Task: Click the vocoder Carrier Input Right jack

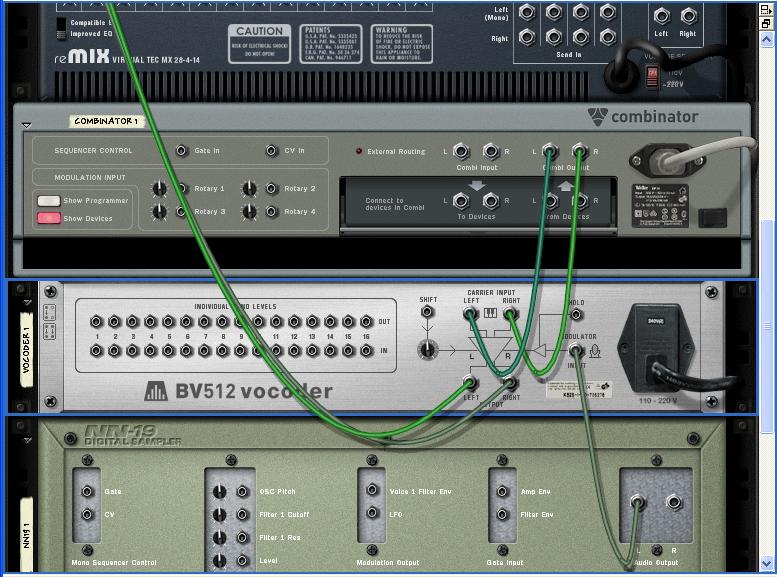Action: click(509, 313)
